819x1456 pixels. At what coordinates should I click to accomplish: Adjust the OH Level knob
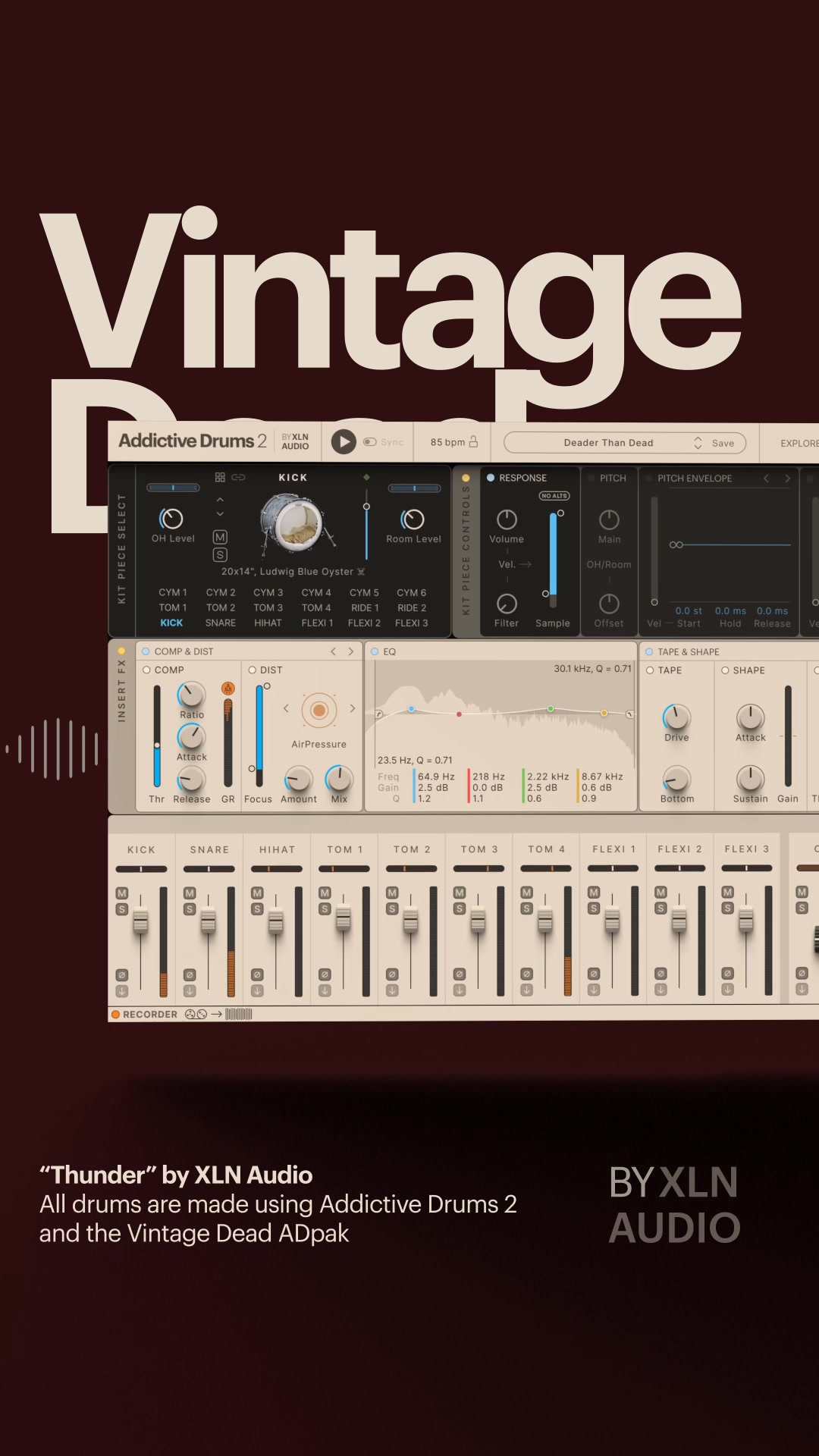click(x=171, y=519)
